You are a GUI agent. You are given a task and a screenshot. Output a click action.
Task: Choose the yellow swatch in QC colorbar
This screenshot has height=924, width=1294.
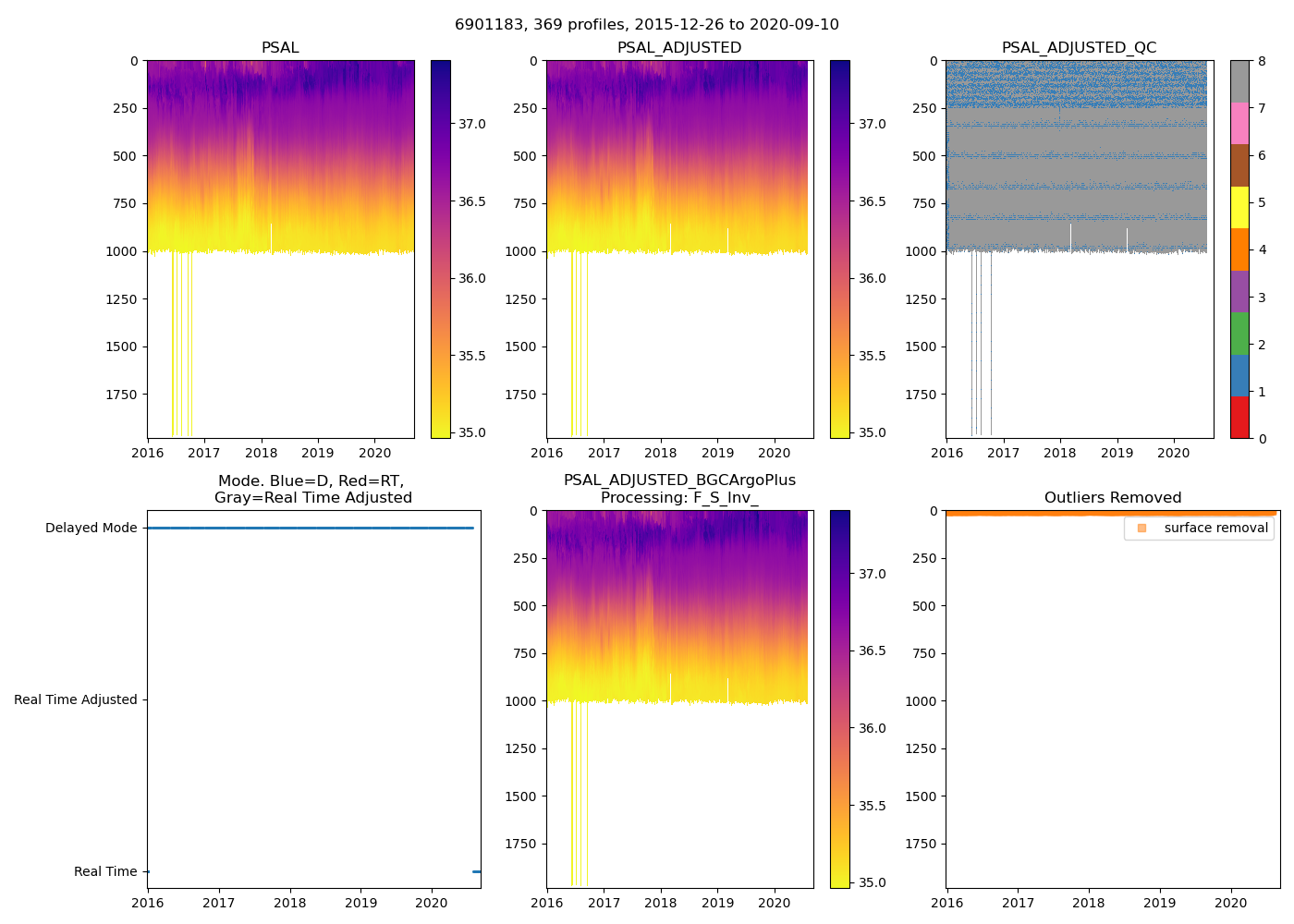coord(1239,207)
